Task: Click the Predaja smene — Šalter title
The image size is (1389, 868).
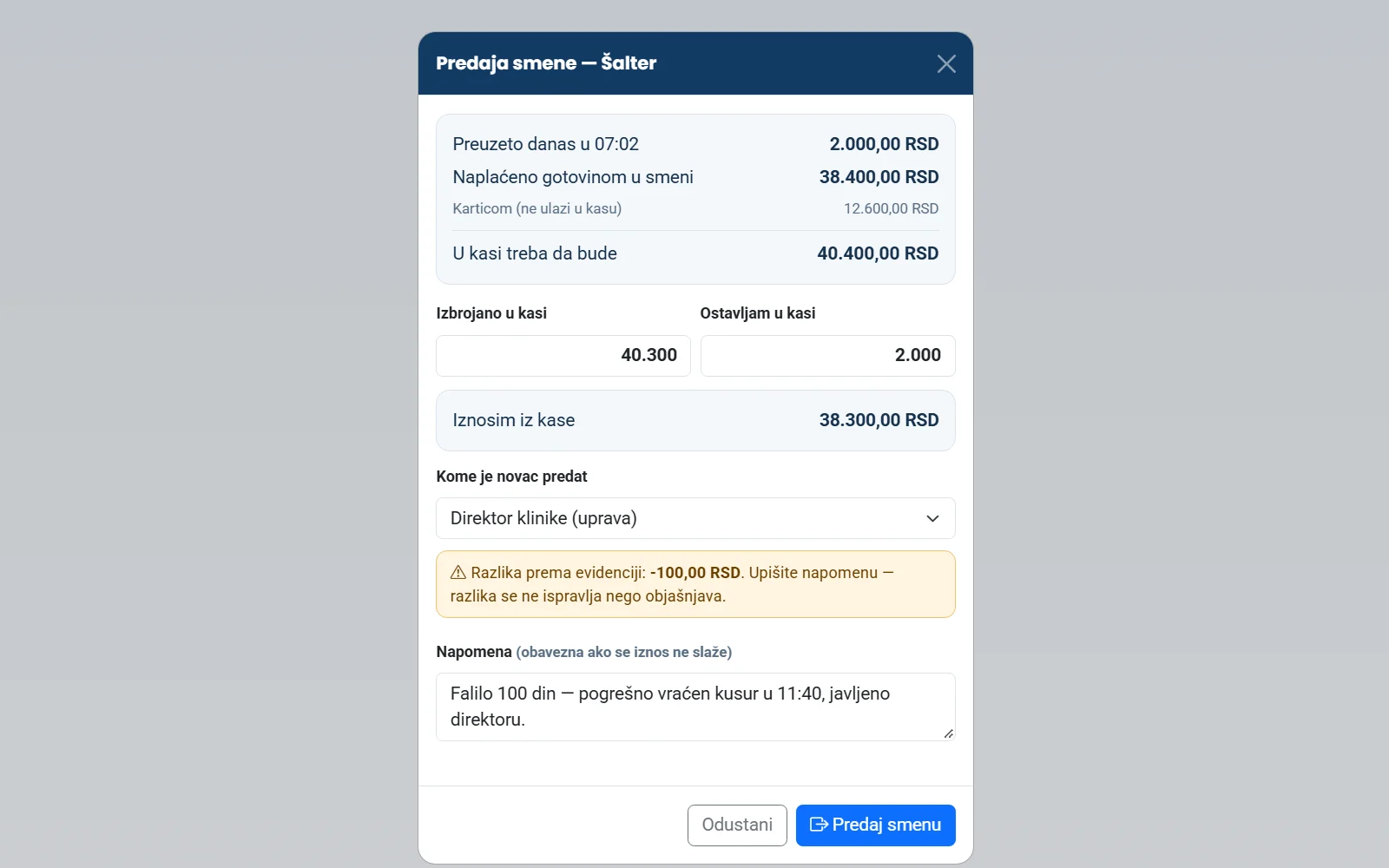Action: (546, 63)
